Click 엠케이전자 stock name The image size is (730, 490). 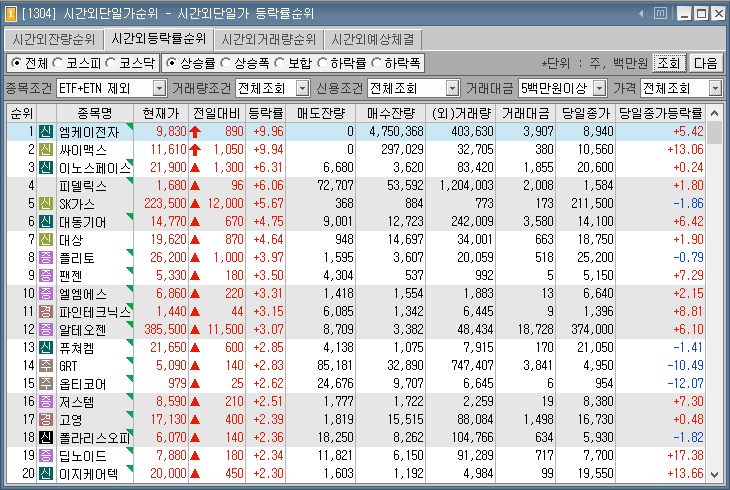(89, 132)
